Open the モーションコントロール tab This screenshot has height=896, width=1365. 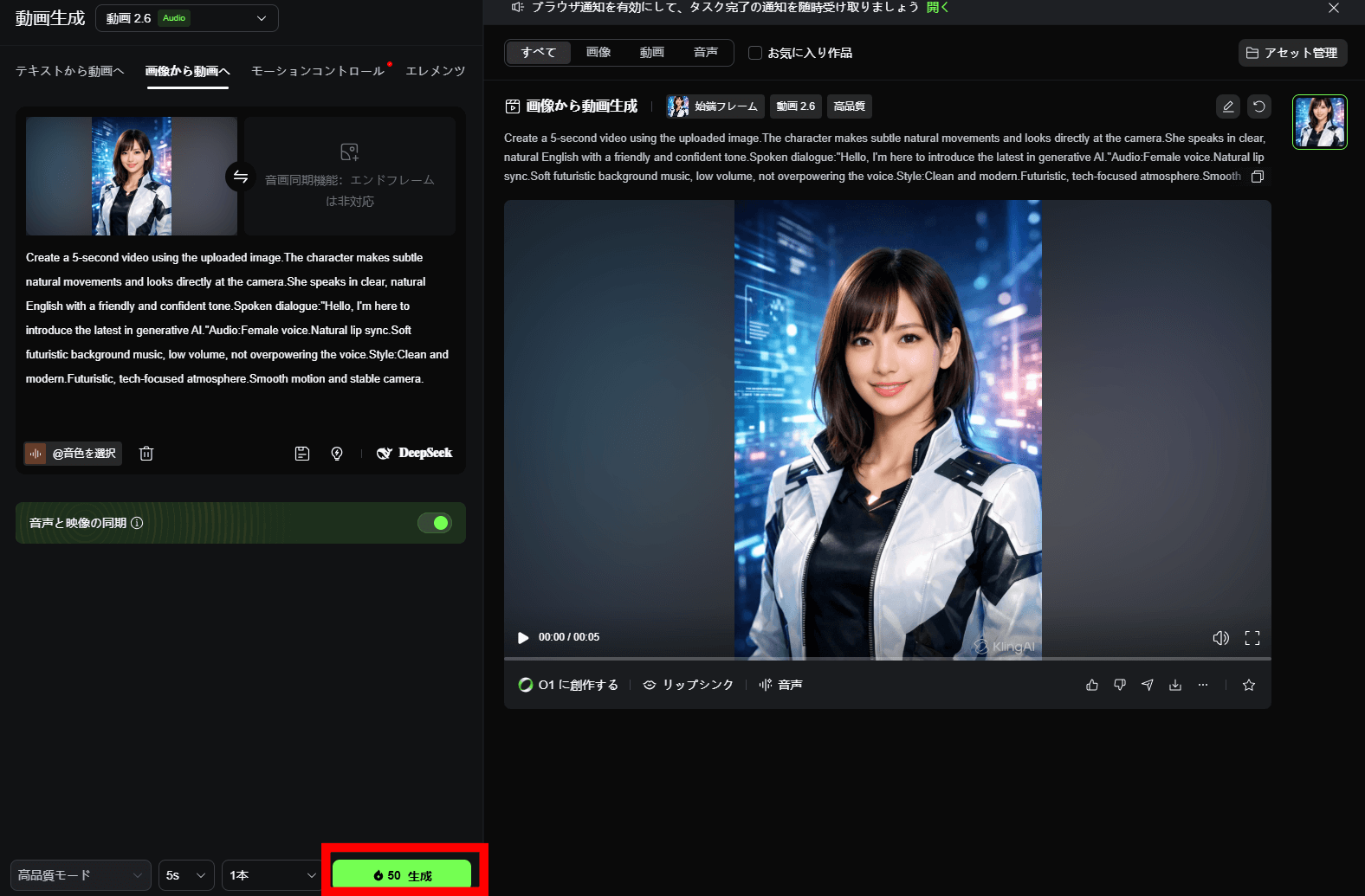tap(318, 71)
